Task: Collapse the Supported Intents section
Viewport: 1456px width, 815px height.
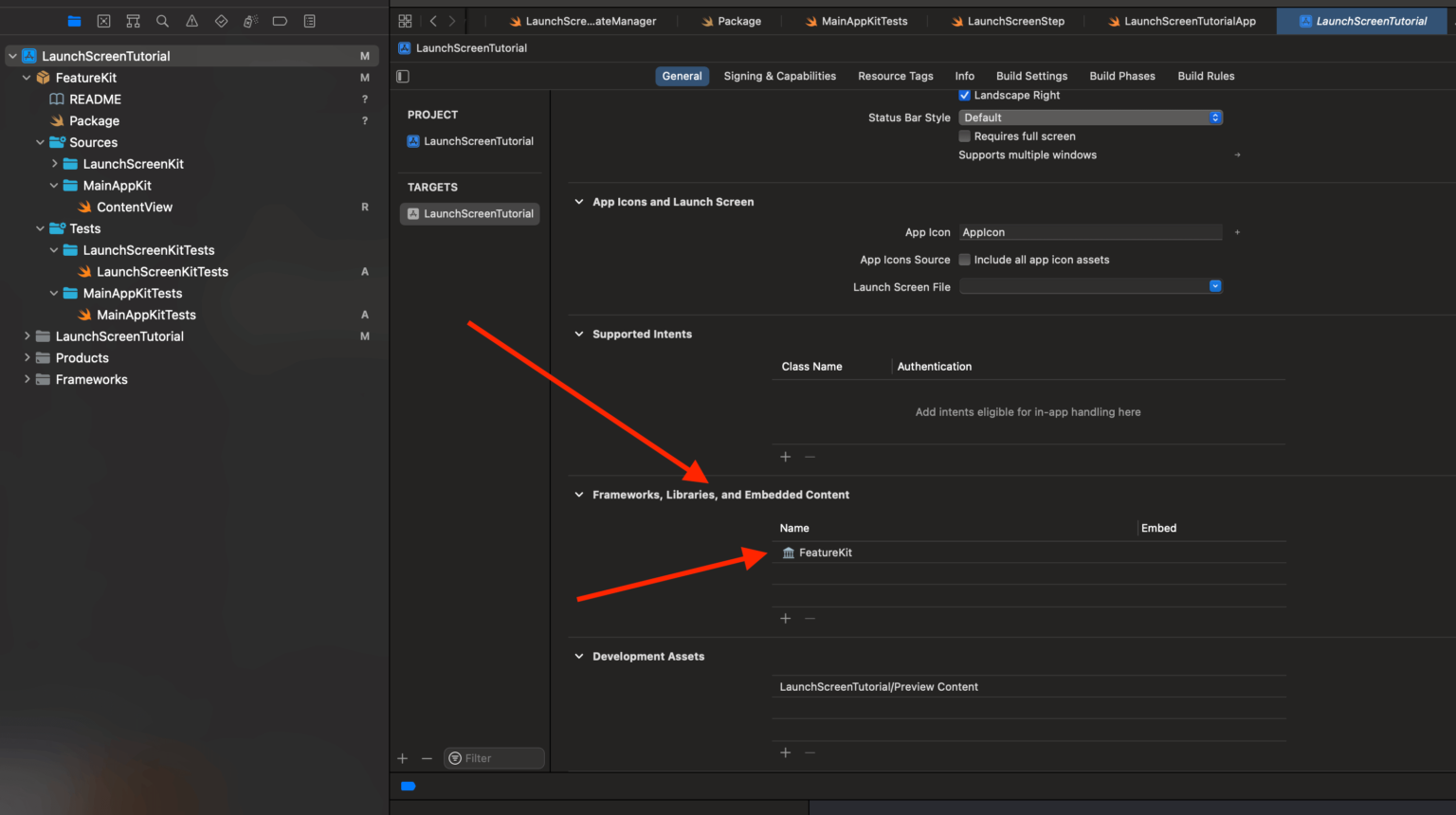Action: click(578, 334)
